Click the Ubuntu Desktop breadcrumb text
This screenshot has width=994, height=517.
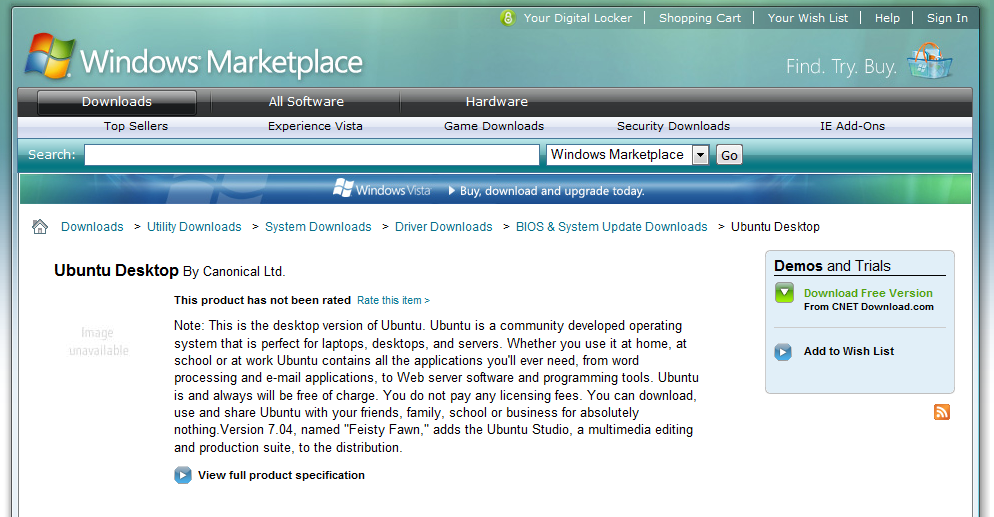tap(775, 227)
